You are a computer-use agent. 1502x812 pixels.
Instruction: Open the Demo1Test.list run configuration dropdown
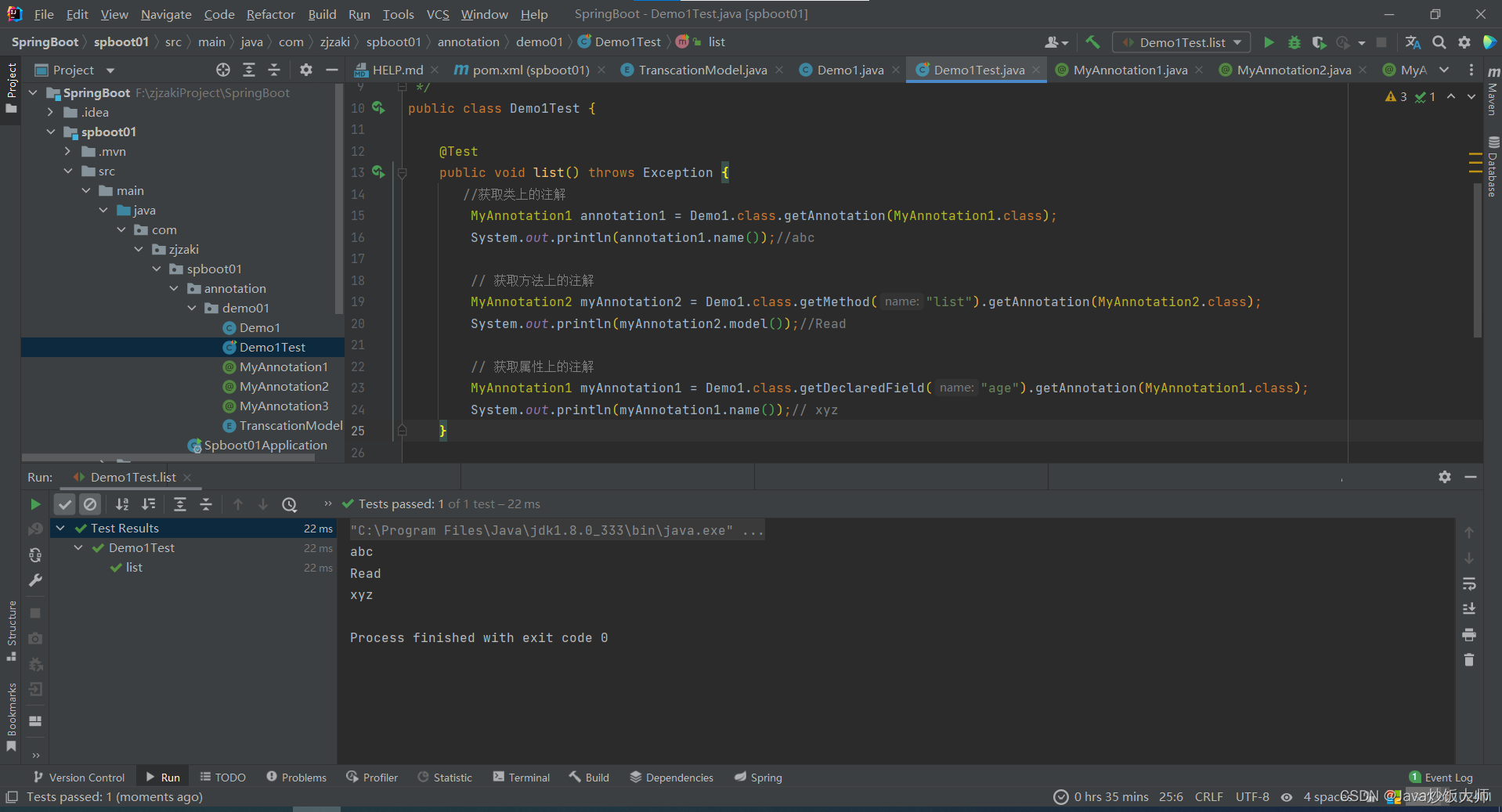[x=1182, y=42]
